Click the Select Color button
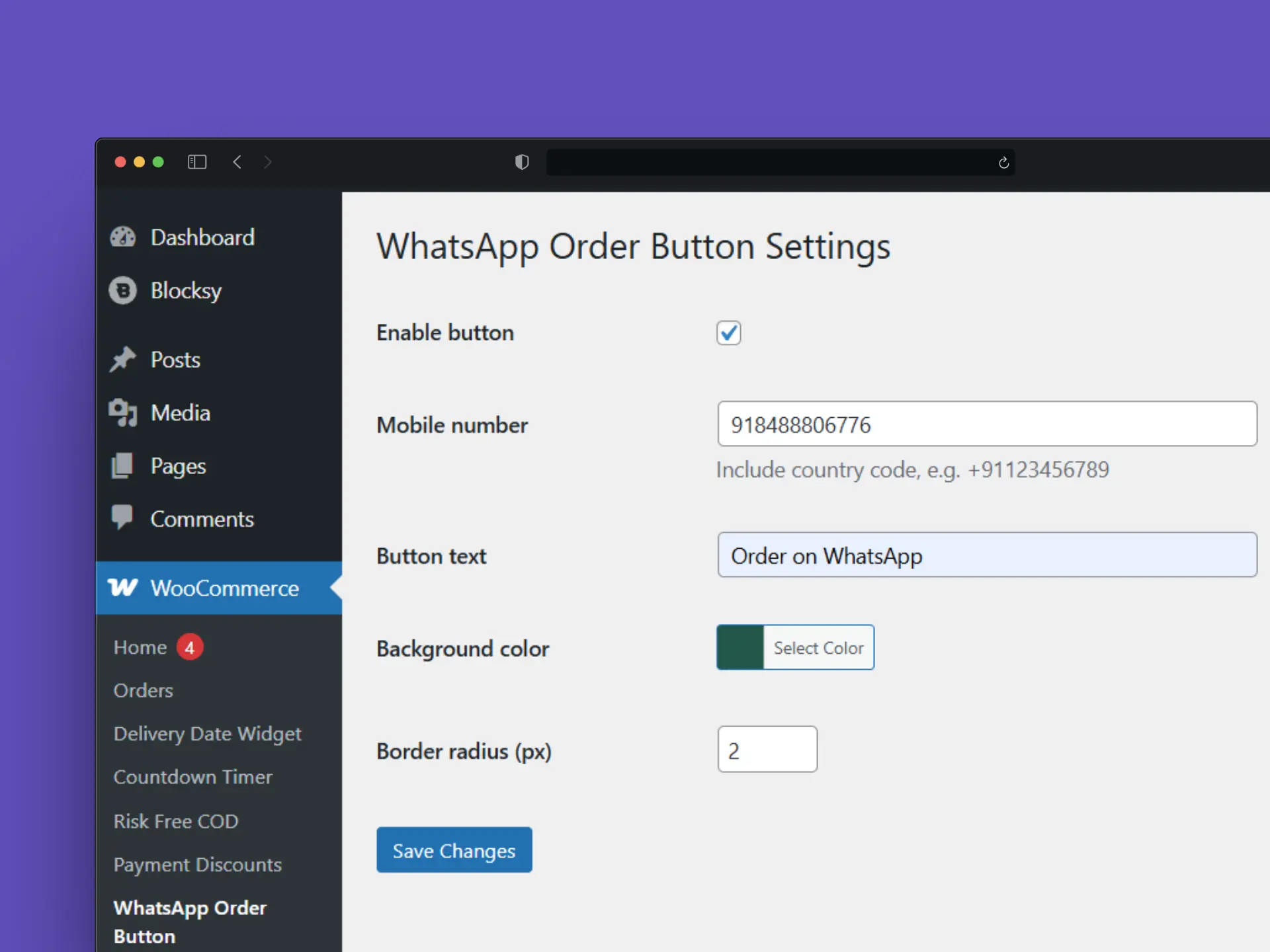Viewport: 1270px width, 952px height. 818,648
